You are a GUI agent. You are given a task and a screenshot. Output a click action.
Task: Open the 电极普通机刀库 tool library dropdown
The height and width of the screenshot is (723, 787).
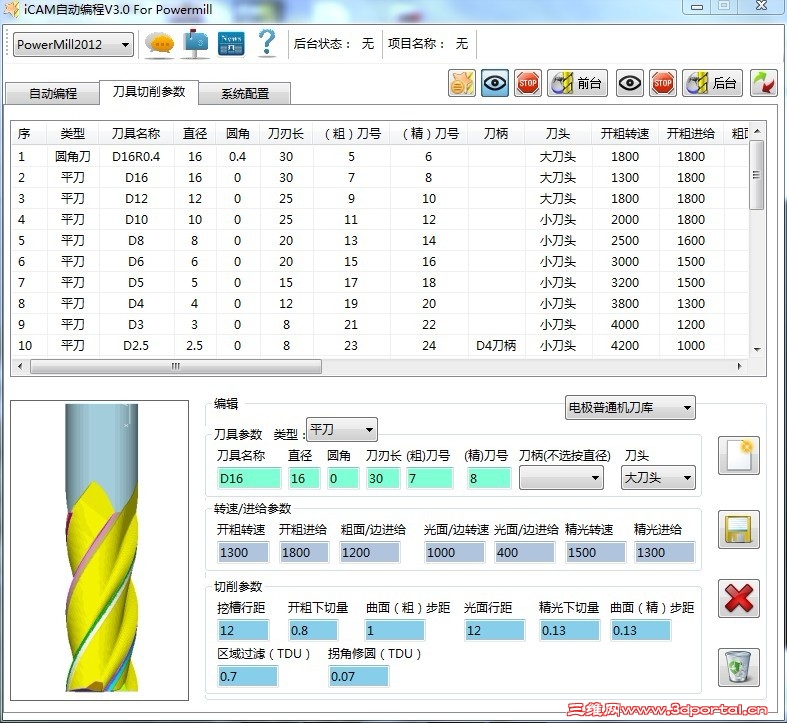[630, 407]
